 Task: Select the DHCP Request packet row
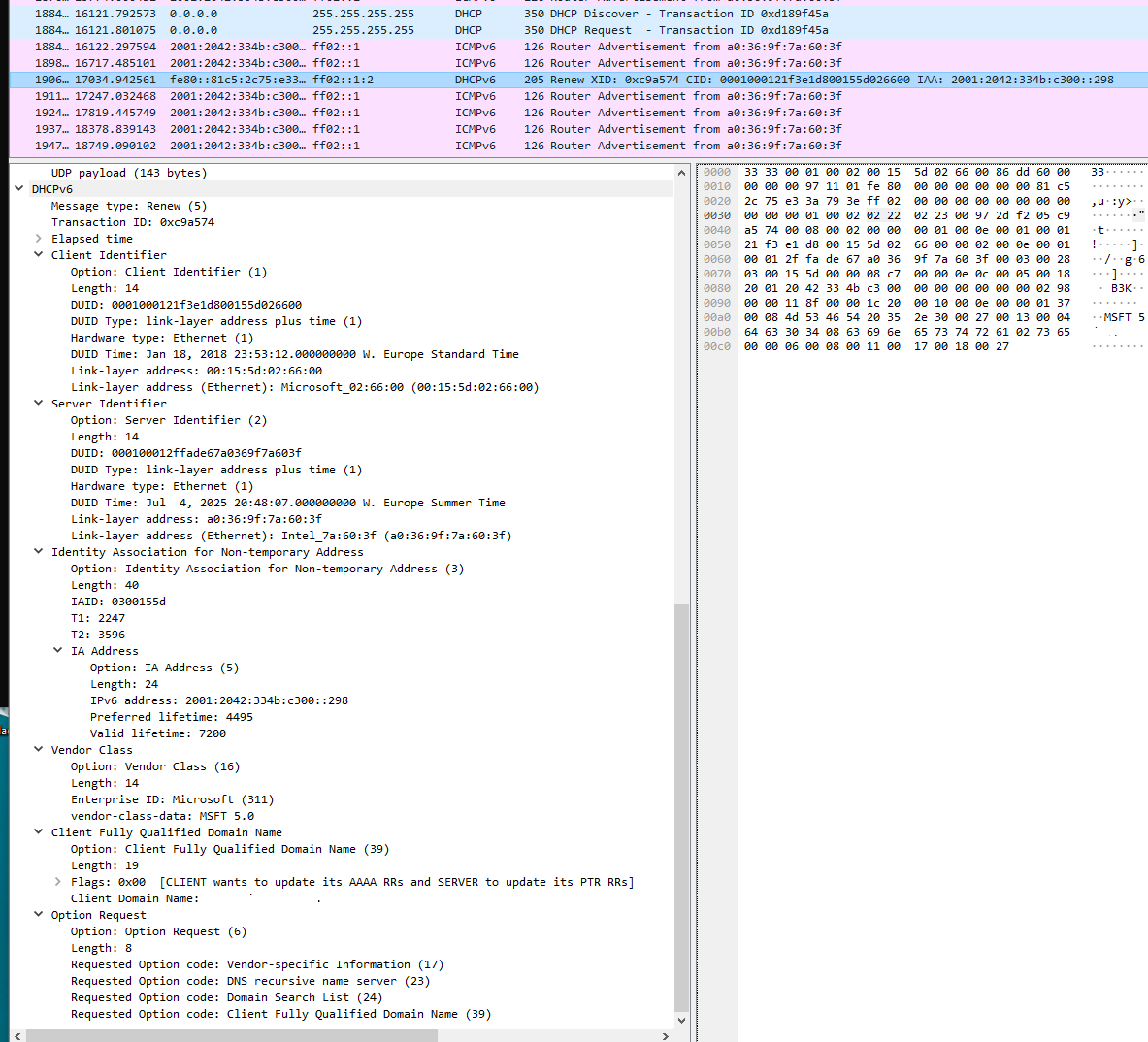pyautogui.click(x=578, y=30)
